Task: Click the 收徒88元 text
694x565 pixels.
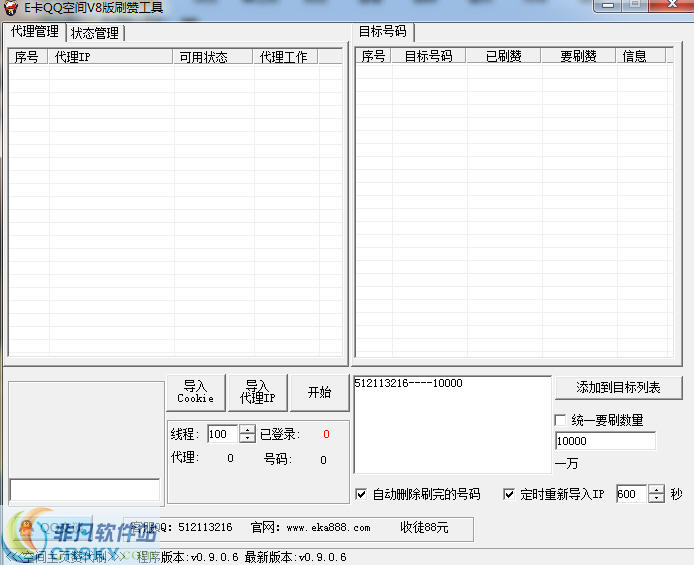Action: pyautogui.click(x=424, y=527)
